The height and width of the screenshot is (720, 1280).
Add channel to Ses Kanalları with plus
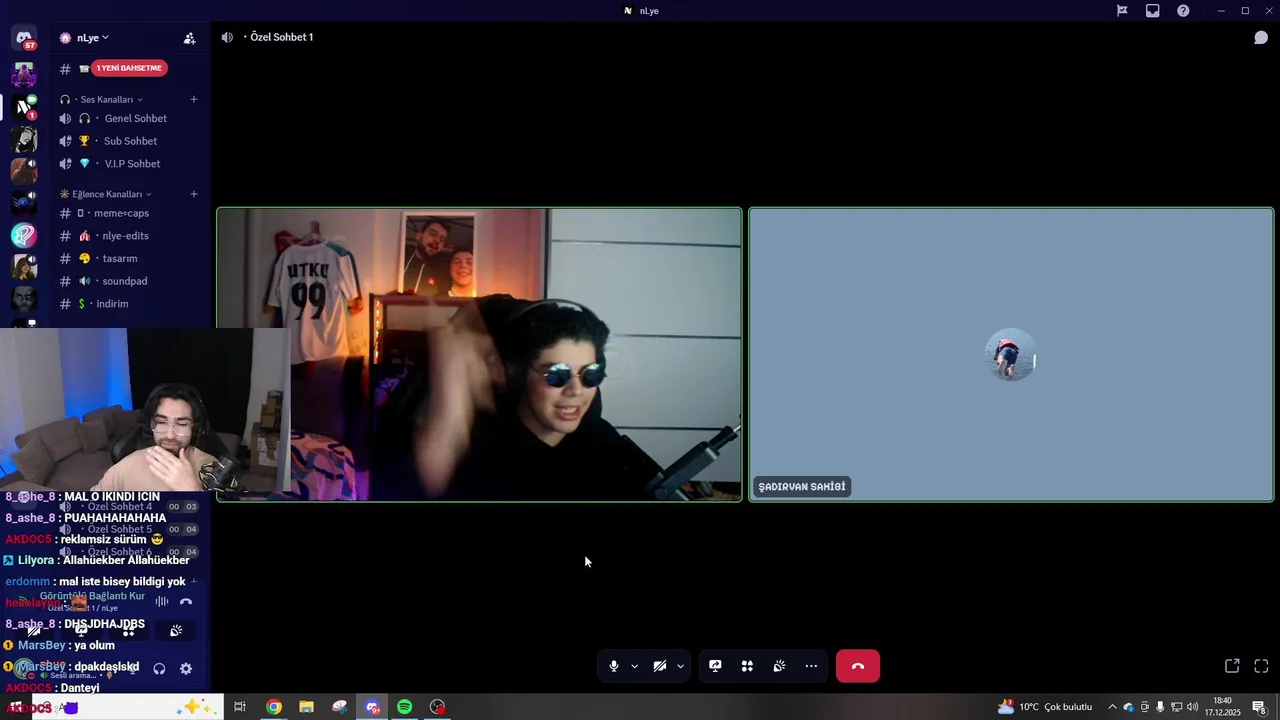(194, 100)
